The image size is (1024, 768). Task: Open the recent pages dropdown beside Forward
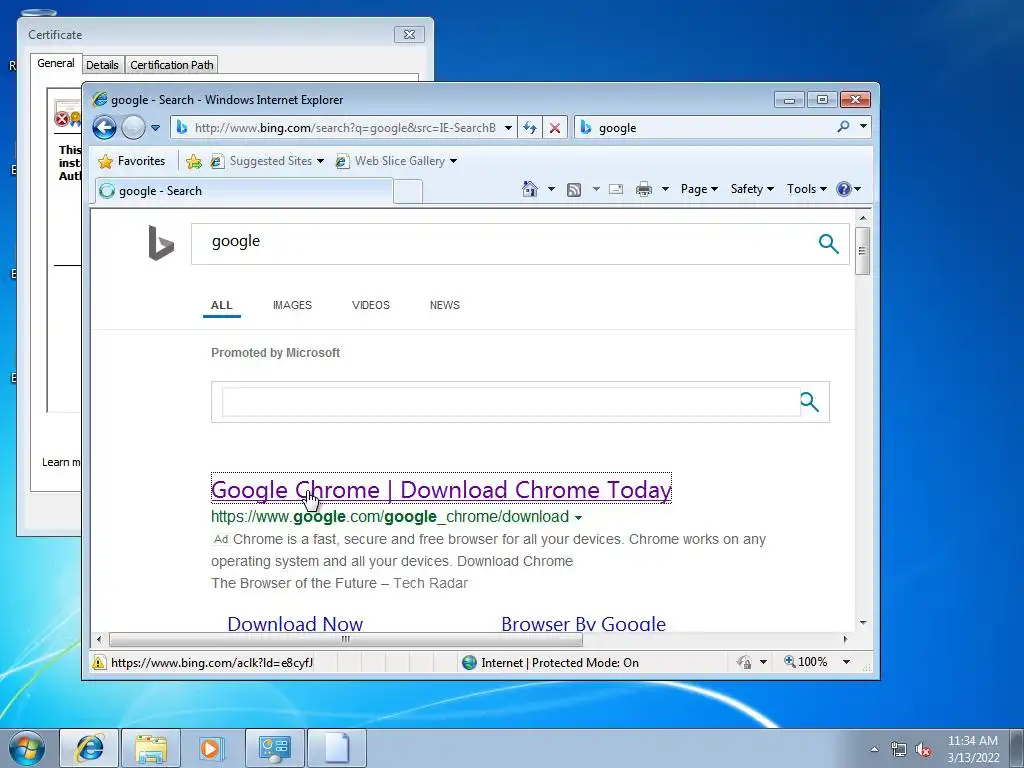pyautogui.click(x=155, y=128)
